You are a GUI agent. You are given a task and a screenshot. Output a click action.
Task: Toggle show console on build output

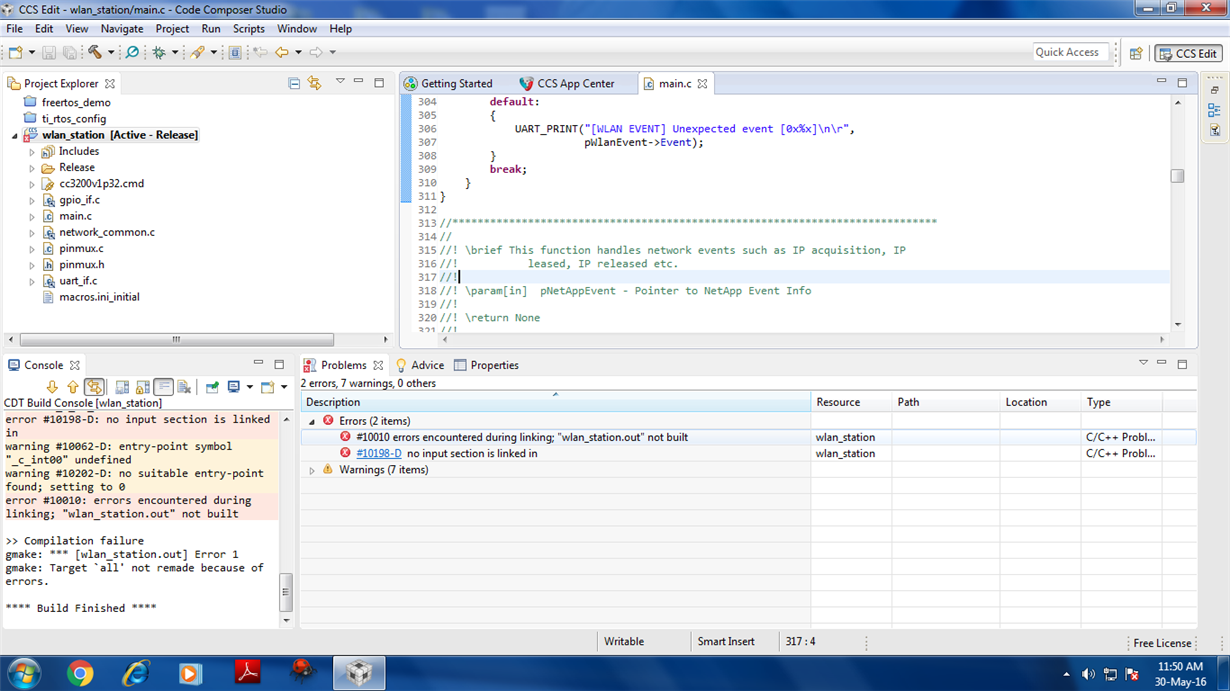click(94, 387)
